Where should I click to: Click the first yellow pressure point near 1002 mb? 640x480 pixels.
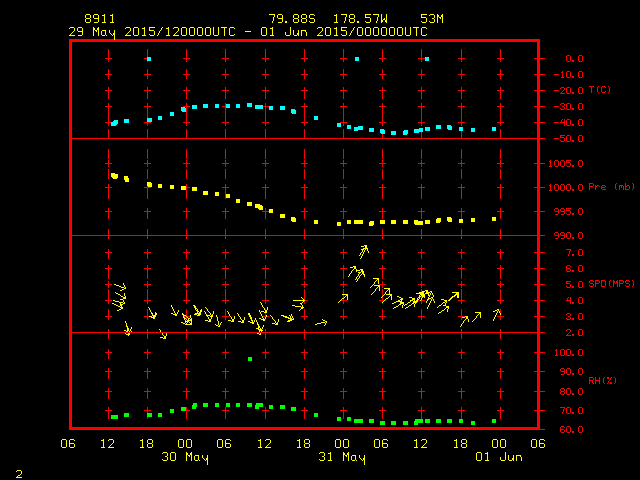(114, 176)
